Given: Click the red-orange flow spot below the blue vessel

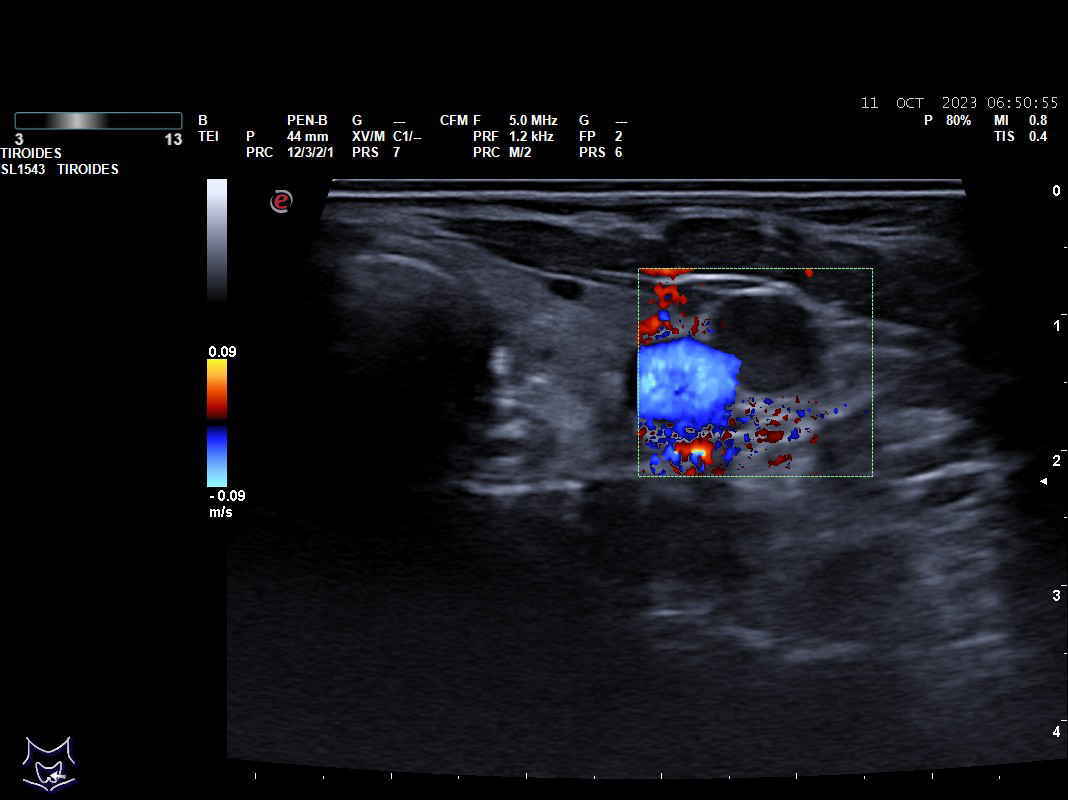Looking at the screenshot, I should pos(693,454).
